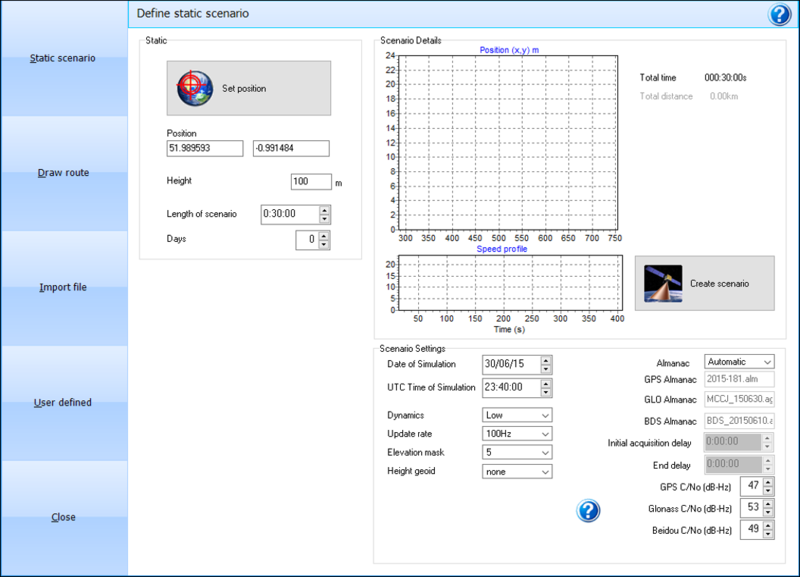The width and height of the screenshot is (800, 577).
Task: Click the Total distance value 0.00km
Action: coord(723,96)
